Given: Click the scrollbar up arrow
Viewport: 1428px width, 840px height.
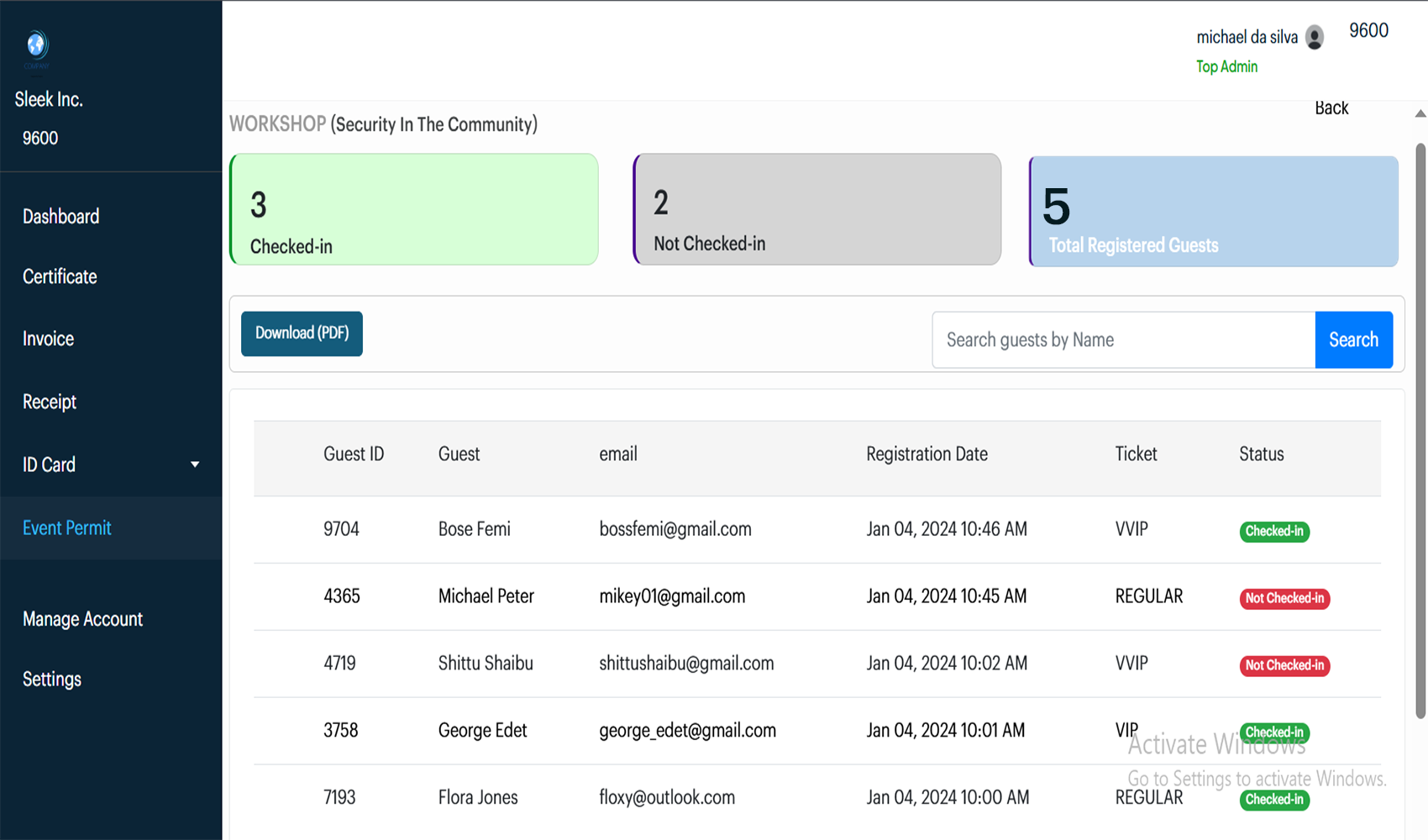Looking at the screenshot, I should pos(1420,113).
